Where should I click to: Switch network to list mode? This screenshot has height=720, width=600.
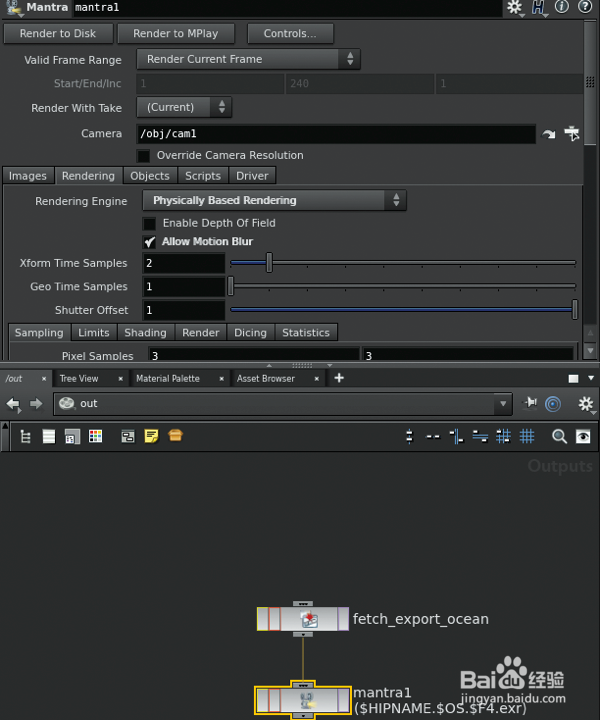49,436
